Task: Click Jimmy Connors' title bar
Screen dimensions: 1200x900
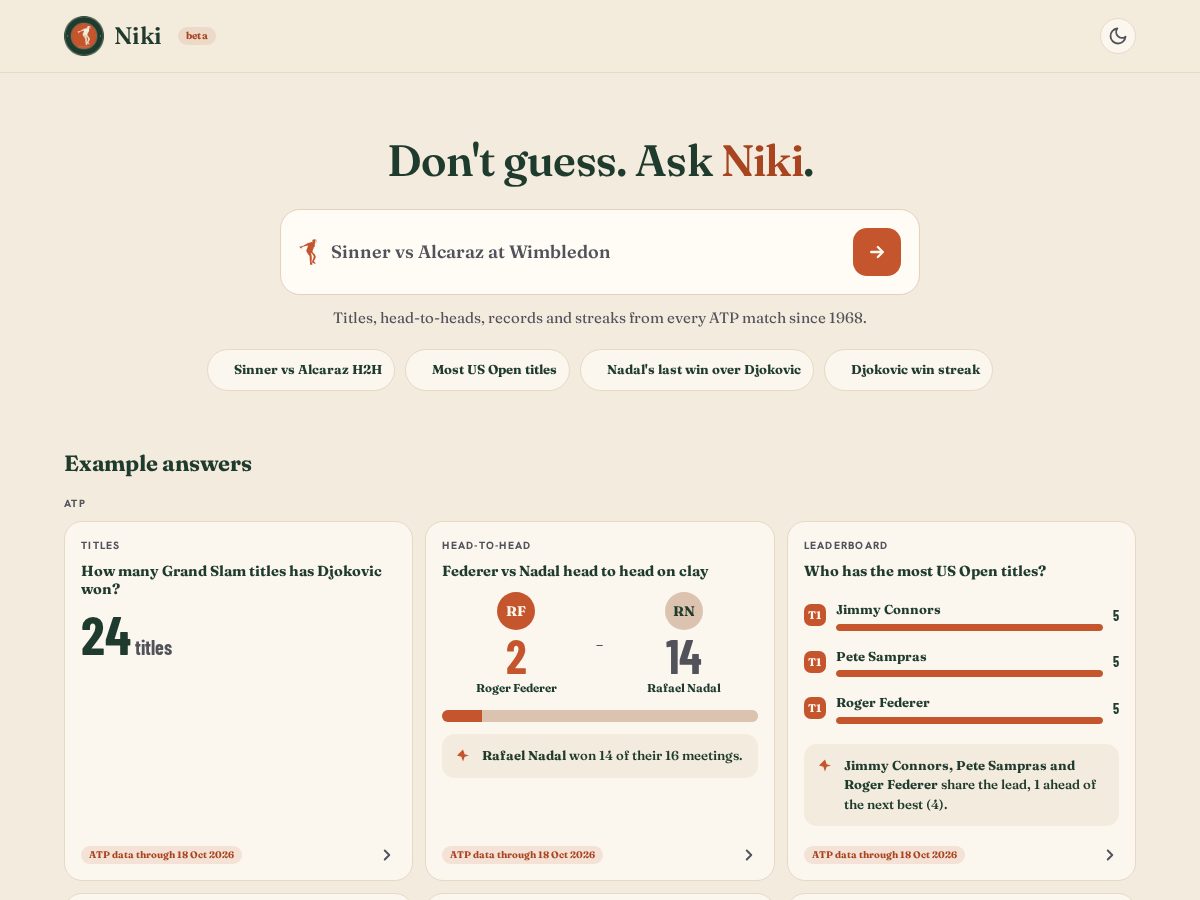Action: click(969, 627)
